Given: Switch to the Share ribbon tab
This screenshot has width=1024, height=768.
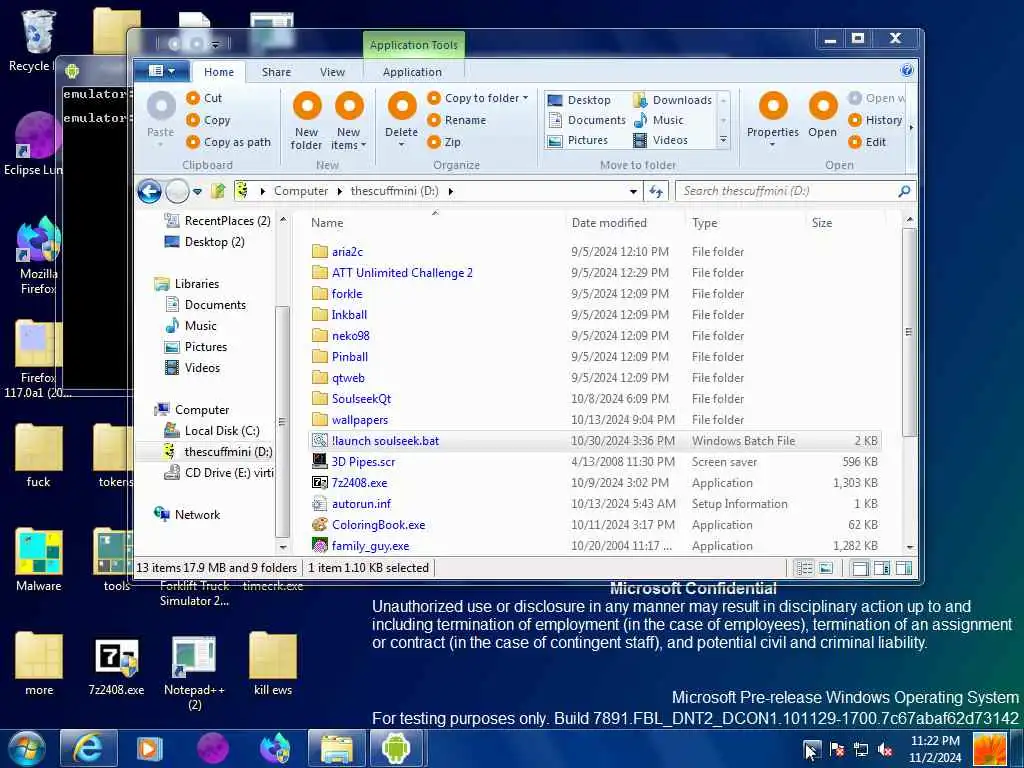Looking at the screenshot, I should coord(276,72).
